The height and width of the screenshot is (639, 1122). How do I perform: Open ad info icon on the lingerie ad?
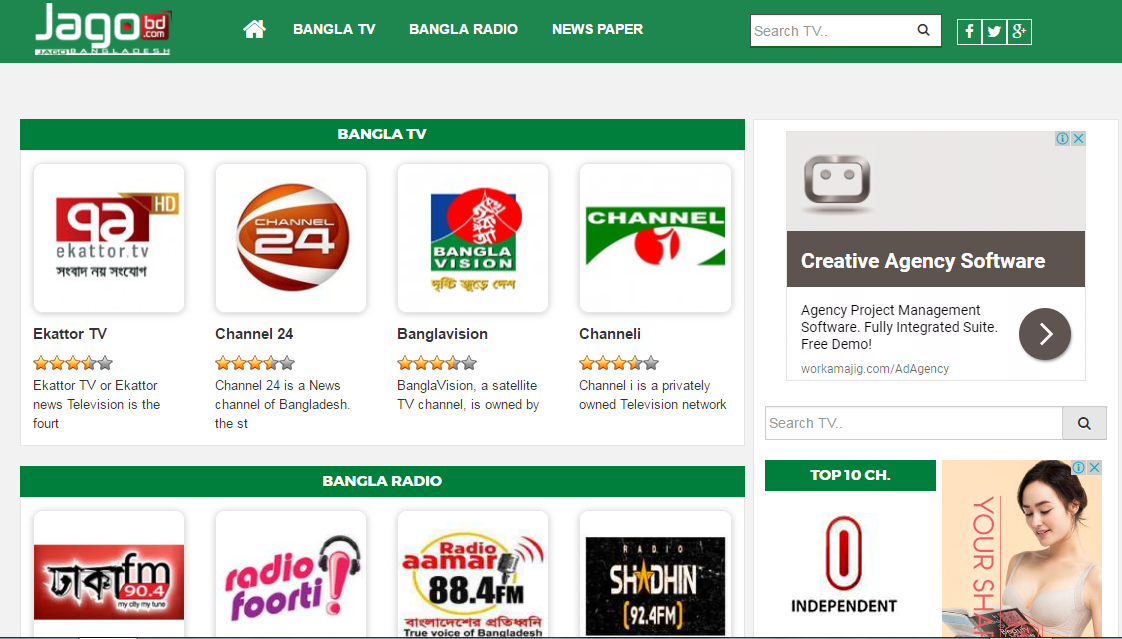(x=1078, y=467)
